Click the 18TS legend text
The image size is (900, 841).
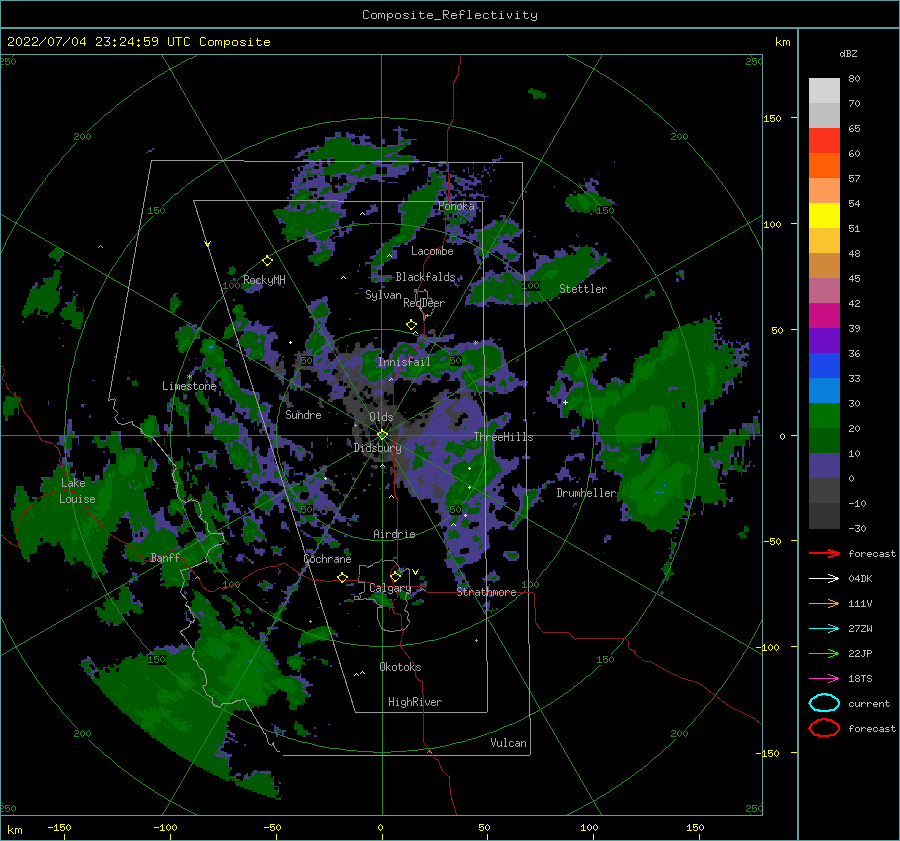(x=860, y=679)
